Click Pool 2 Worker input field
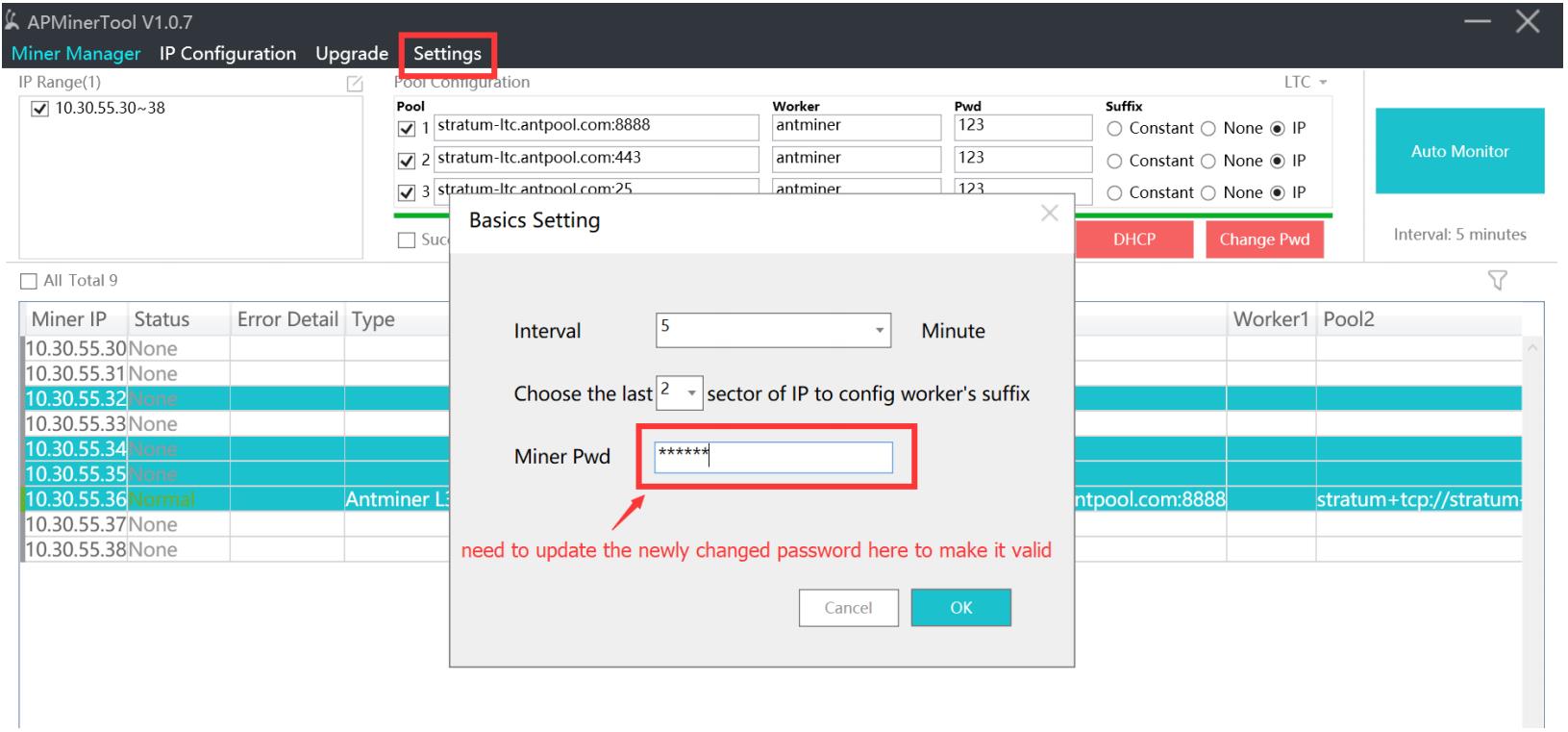The height and width of the screenshot is (732, 1568). click(857, 159)
